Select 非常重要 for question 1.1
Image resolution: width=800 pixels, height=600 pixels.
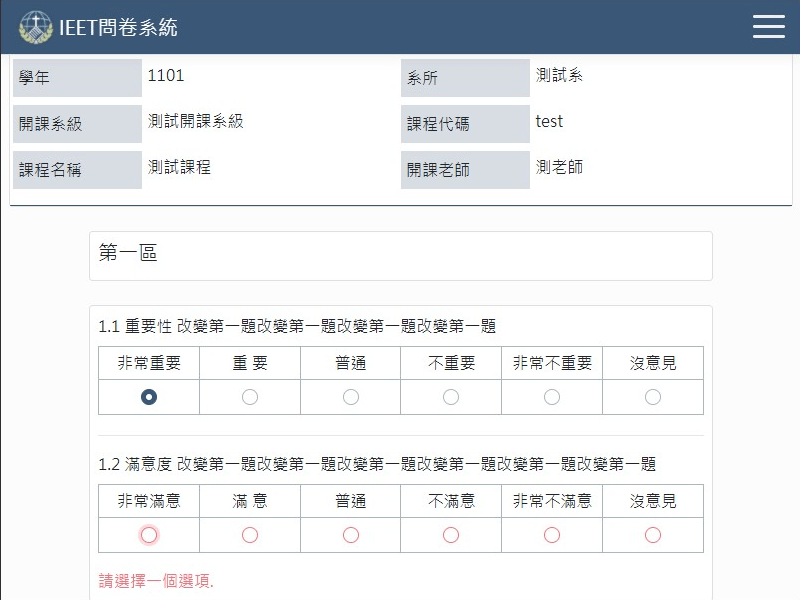coord(148,396)
